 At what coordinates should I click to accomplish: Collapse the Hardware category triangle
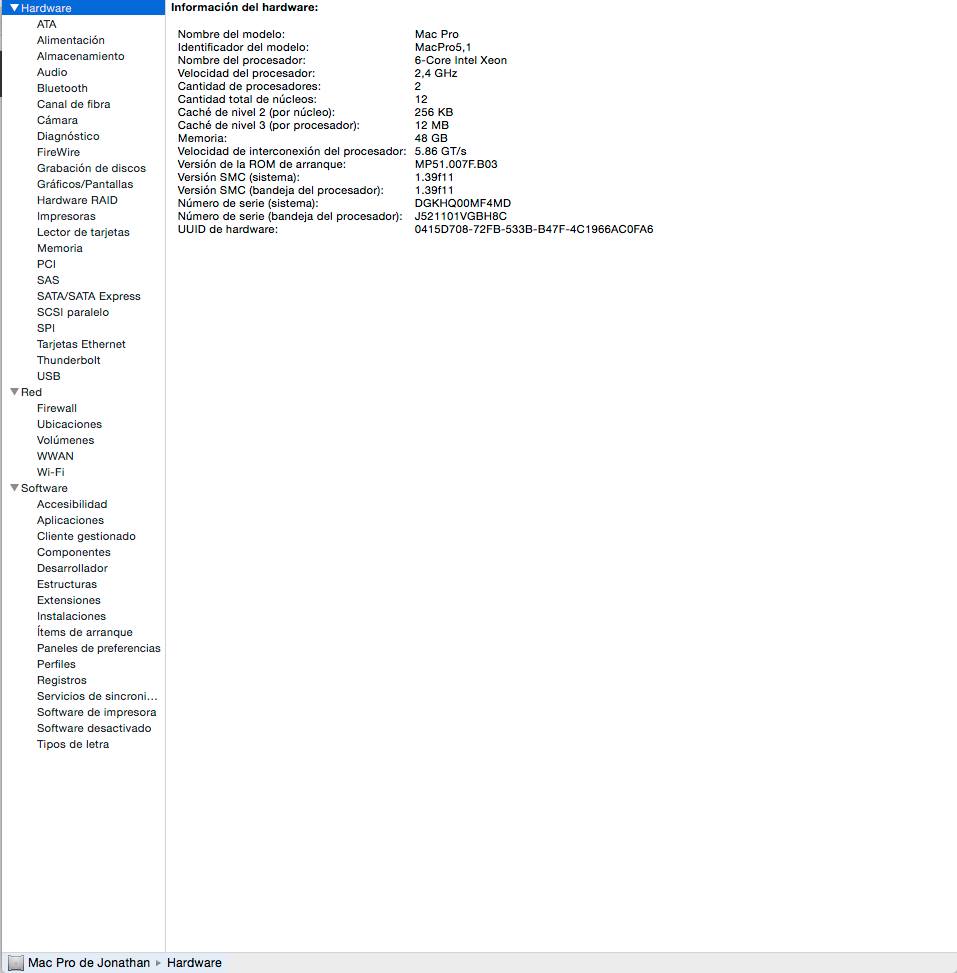14,8
